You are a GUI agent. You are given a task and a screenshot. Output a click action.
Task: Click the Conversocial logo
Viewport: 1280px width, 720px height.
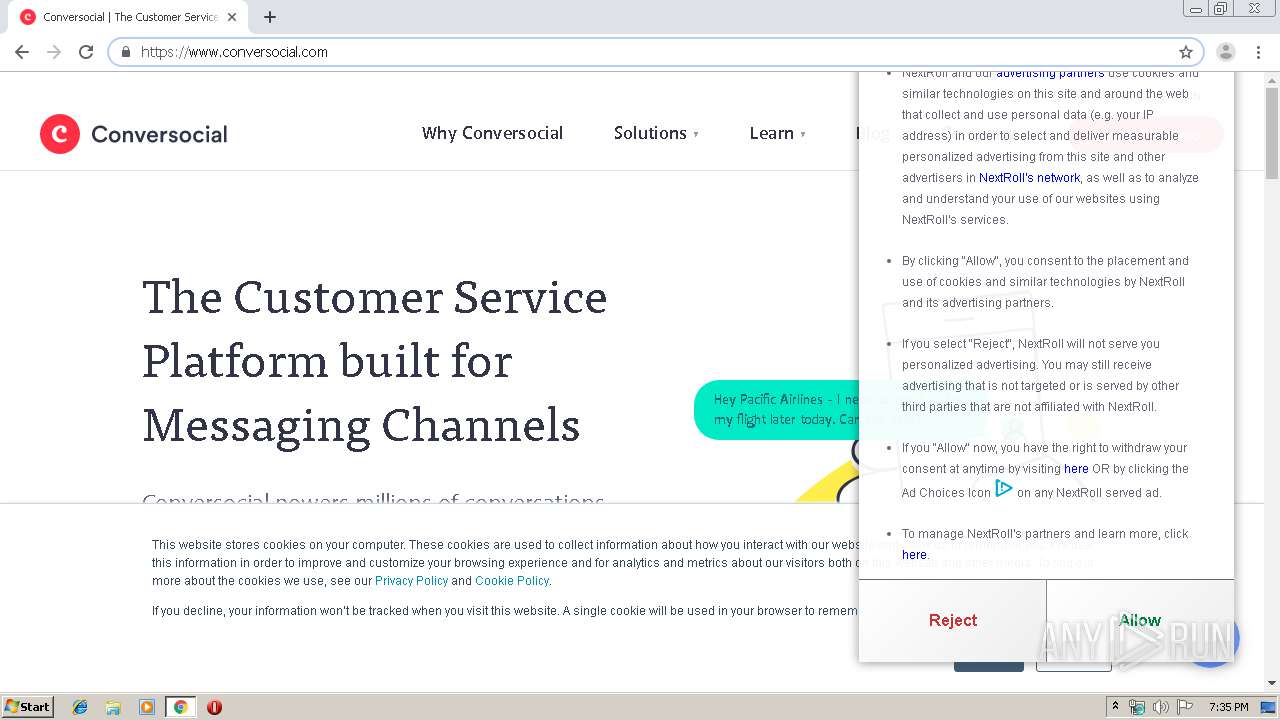click(x=134, y=134)
